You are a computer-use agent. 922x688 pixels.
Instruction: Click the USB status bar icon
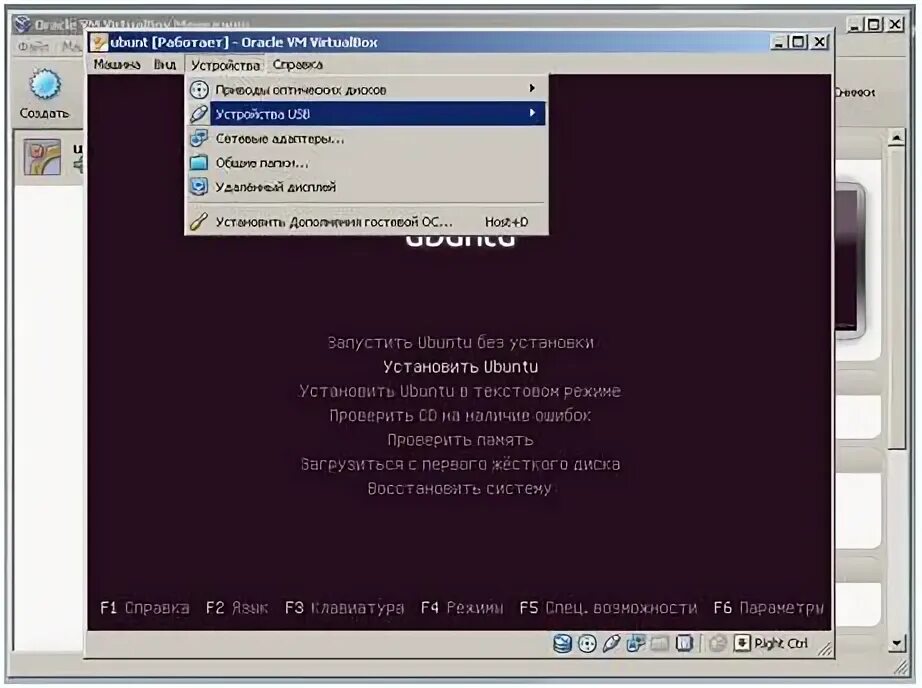611,644
